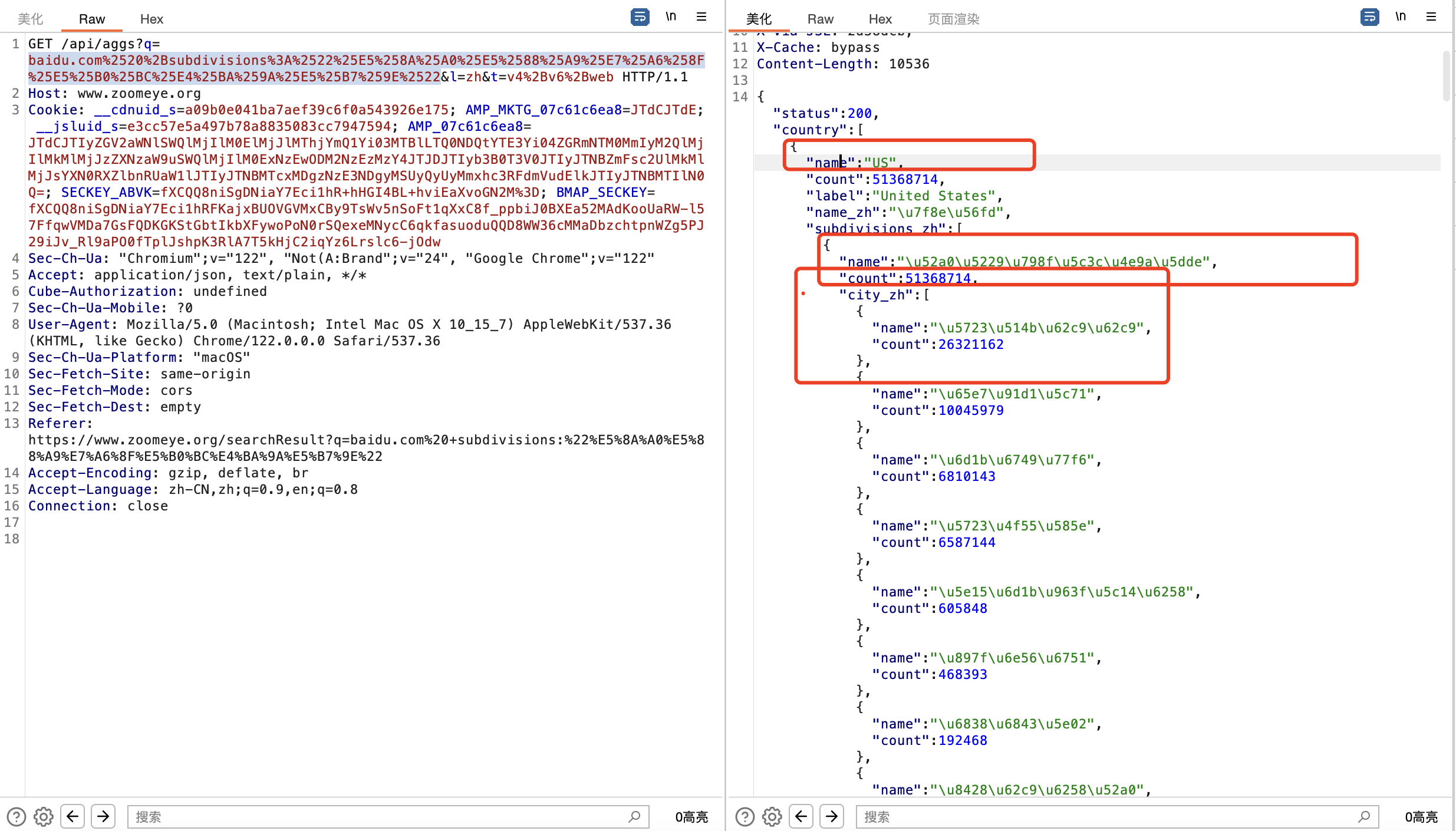Open request search settings gear
The width and height of the screenshot is (1456, 831).
[x=44, y=816]
